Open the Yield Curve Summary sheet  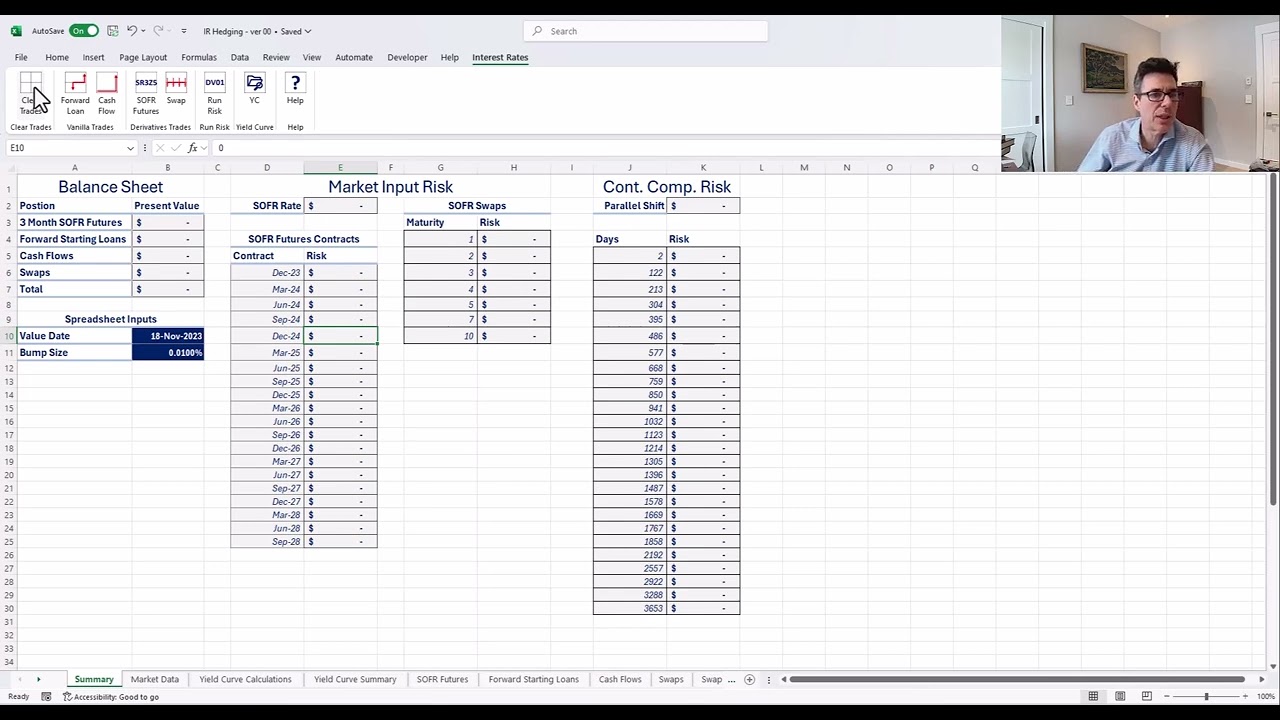355,680
